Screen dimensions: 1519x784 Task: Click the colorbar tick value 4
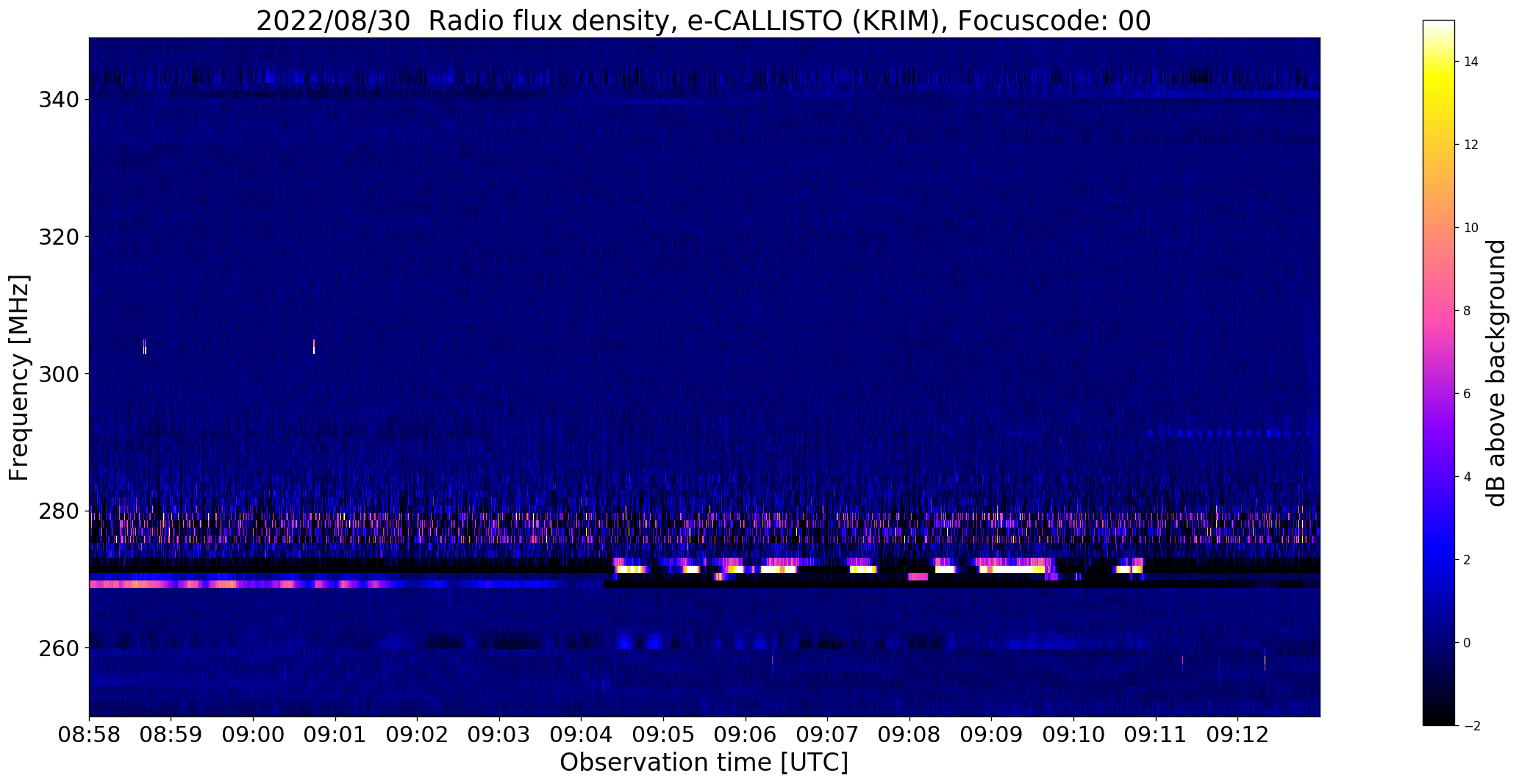tap(1468, 477)
